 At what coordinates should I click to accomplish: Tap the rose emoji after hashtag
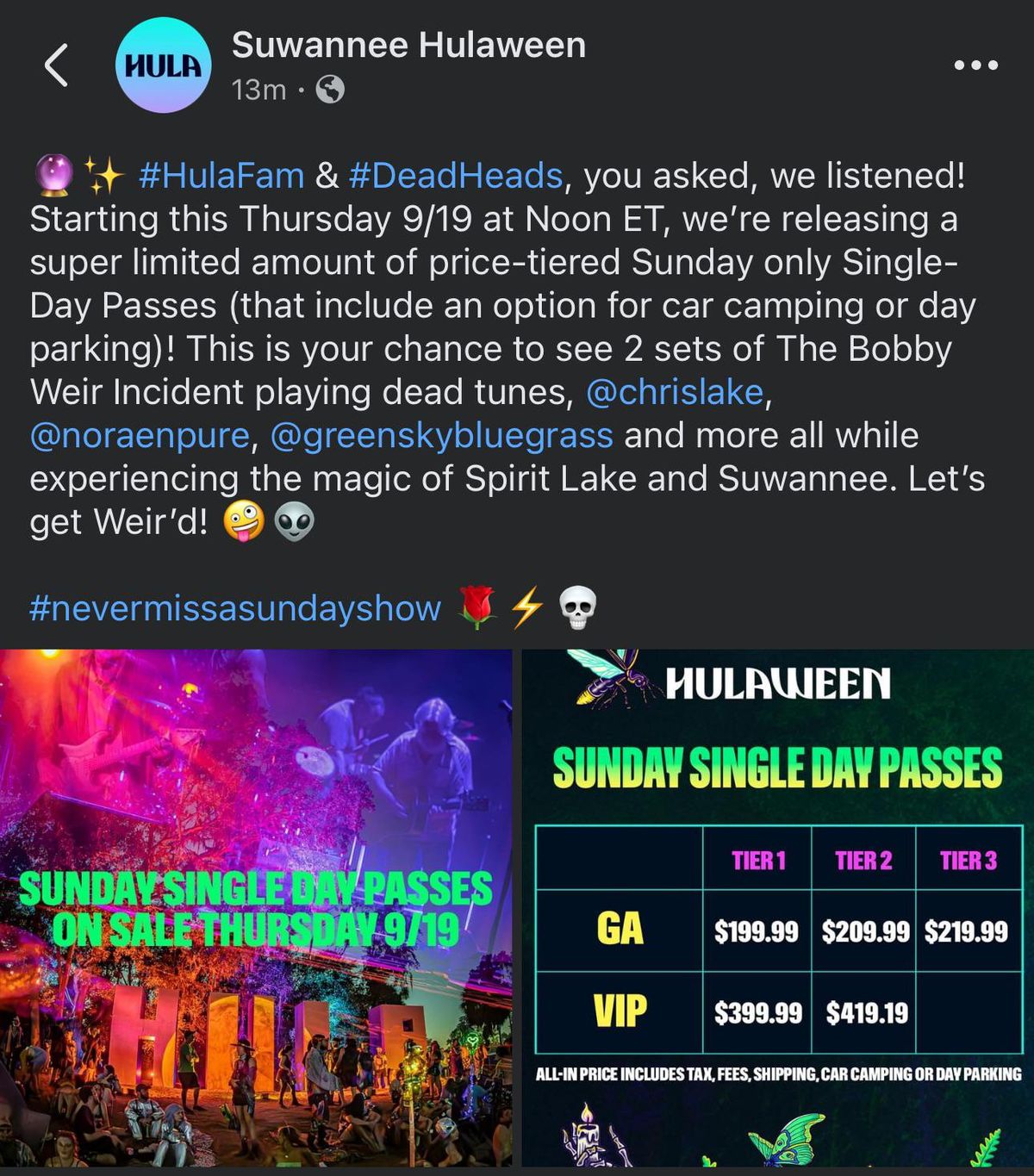tap(477, 608)
